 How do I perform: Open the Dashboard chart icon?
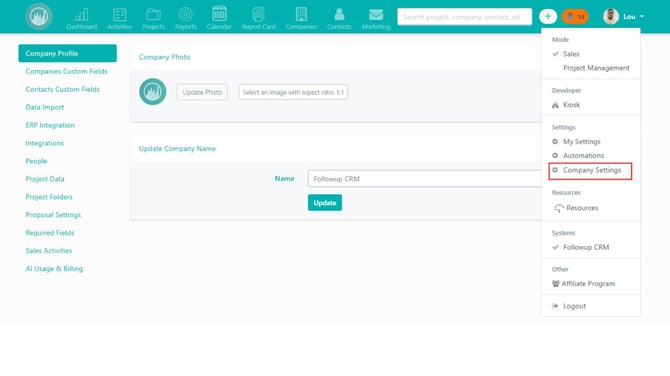click(82, 15)
